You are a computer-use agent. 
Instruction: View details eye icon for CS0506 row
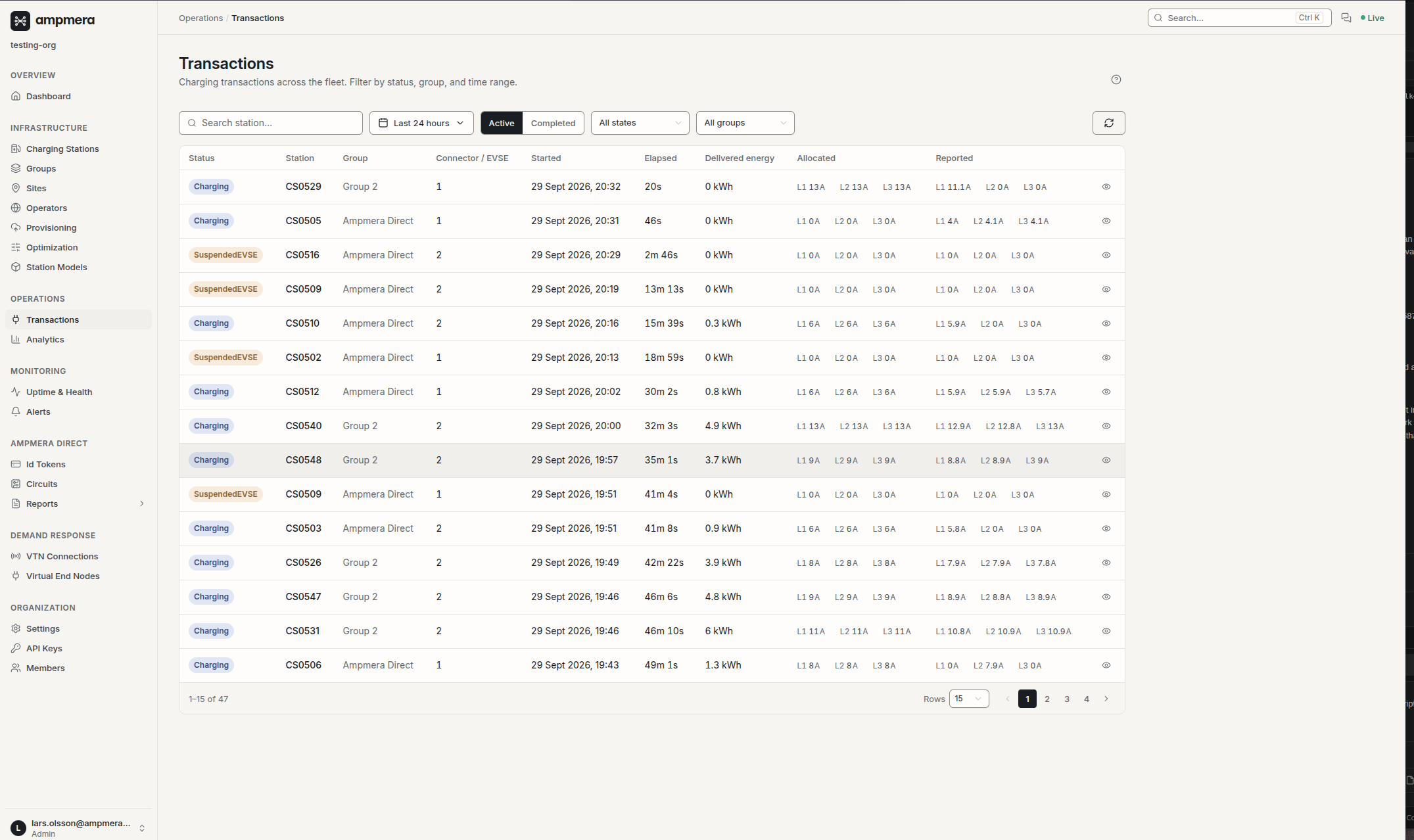point(1106,665)
